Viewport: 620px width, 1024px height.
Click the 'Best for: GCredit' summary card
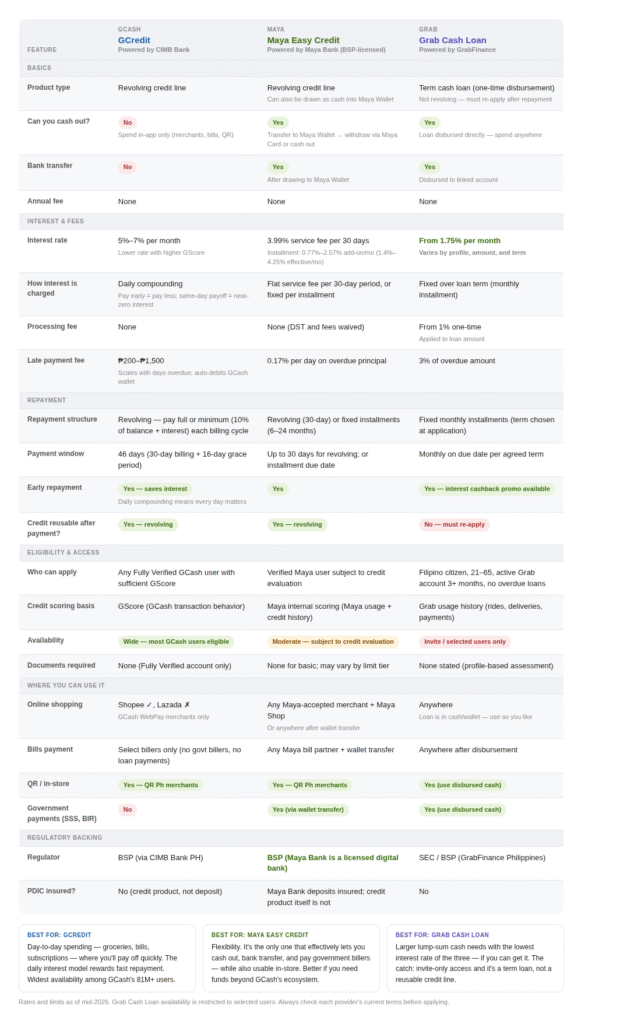(x=107, y=958)
